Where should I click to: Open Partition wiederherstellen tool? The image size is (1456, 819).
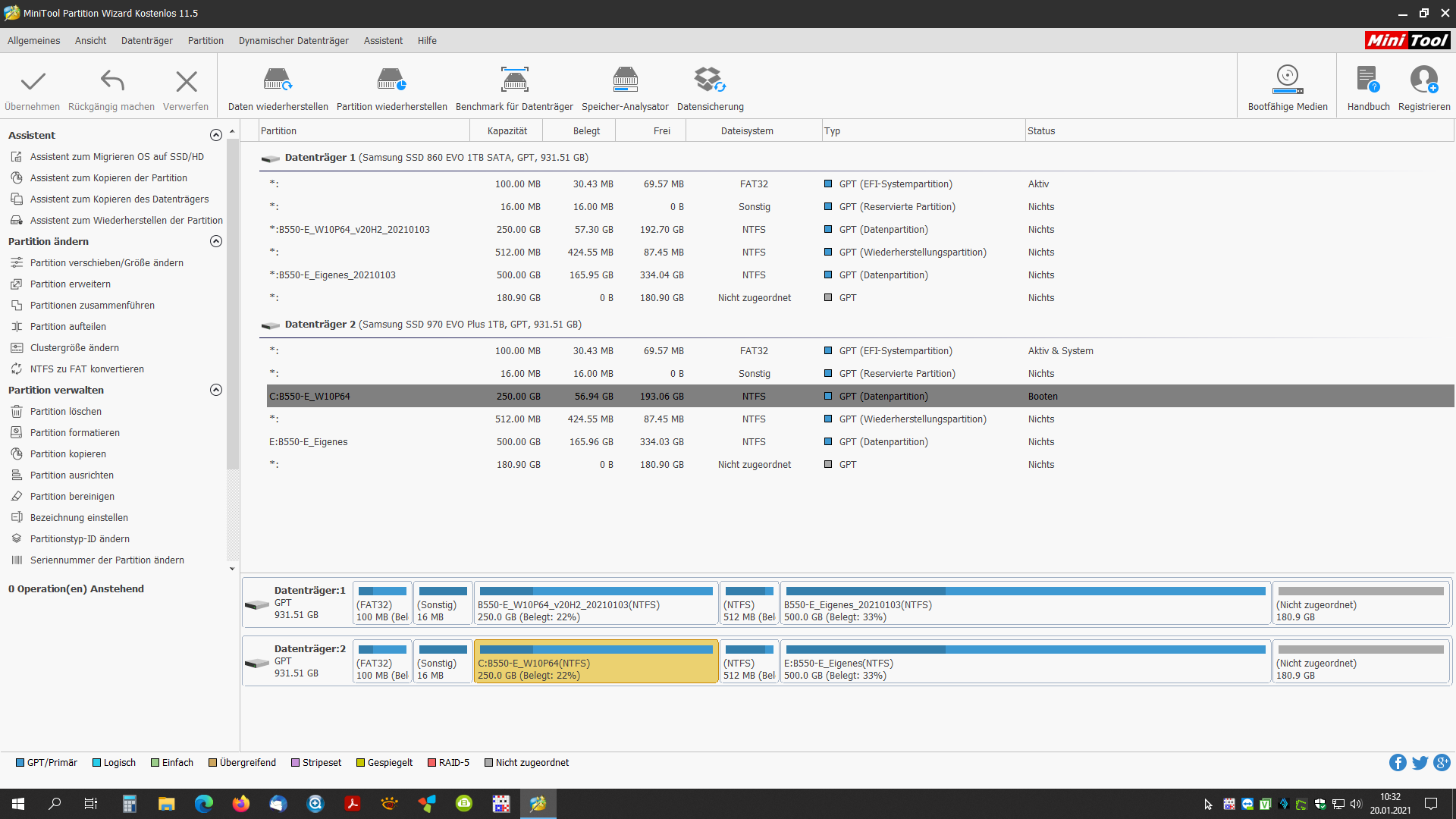(x=391, y=80)
